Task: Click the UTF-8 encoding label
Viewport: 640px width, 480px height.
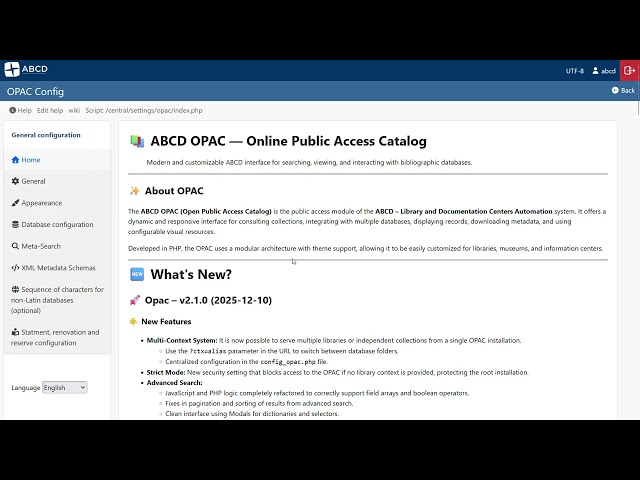Action: coord(575,71)
